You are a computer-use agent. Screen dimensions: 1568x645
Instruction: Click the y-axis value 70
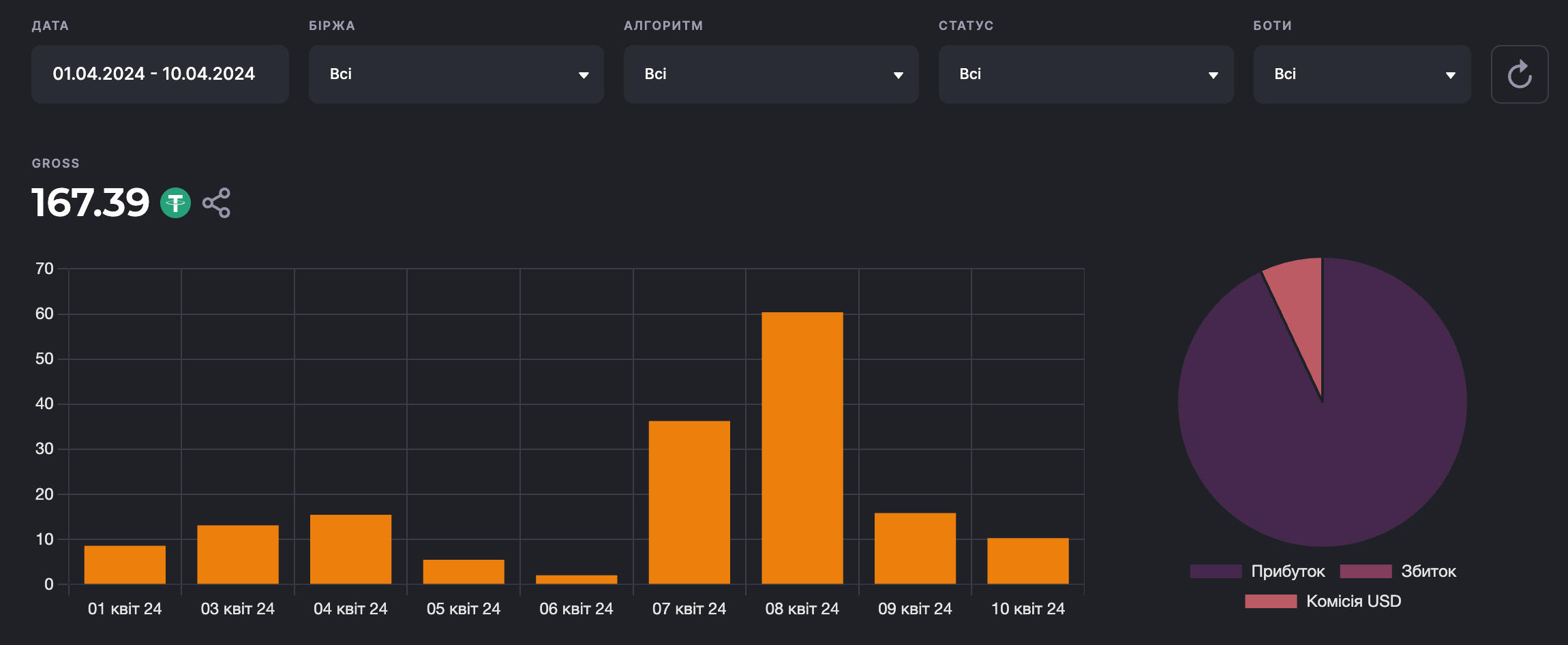click(x=44, y=269)
